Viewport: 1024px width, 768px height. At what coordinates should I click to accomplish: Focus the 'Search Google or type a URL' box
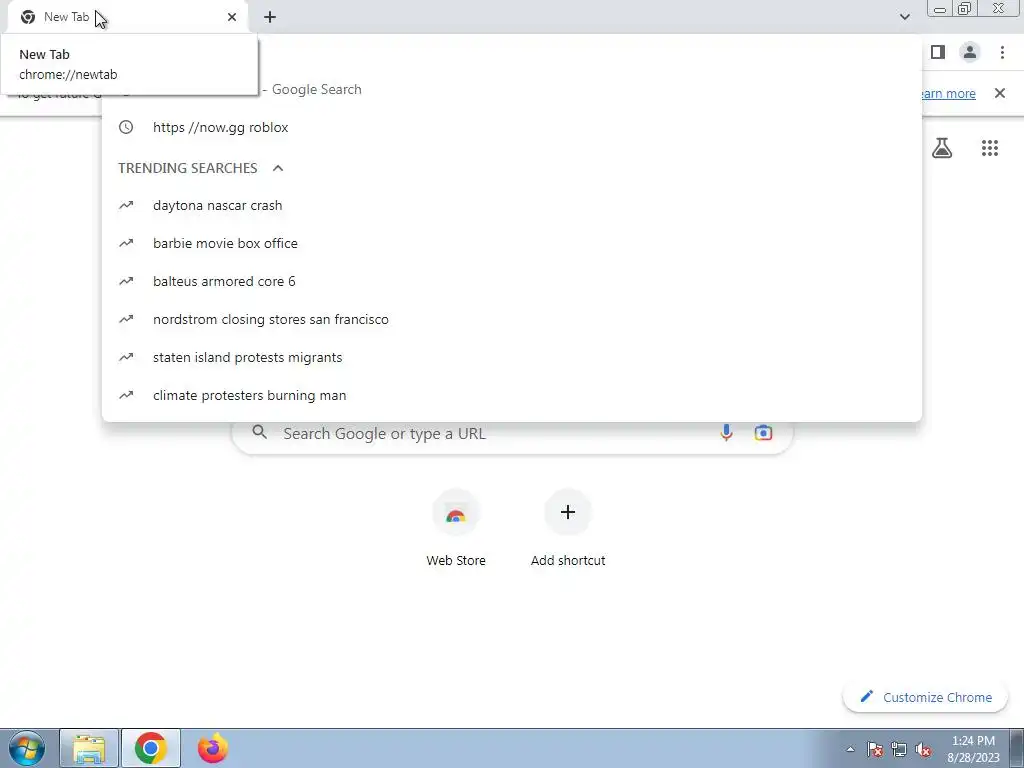(512, 434)
